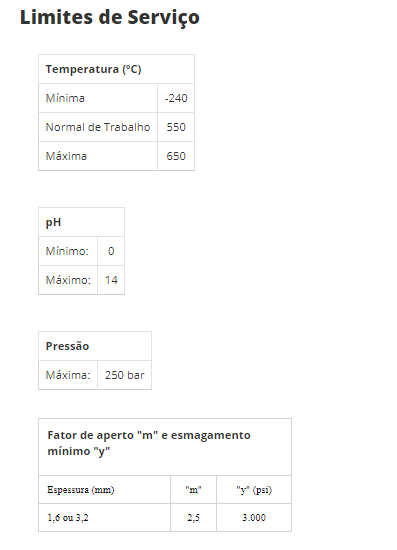Click the Mínima temperature label
Screen dimensions: 397x550
click(65, 98)
